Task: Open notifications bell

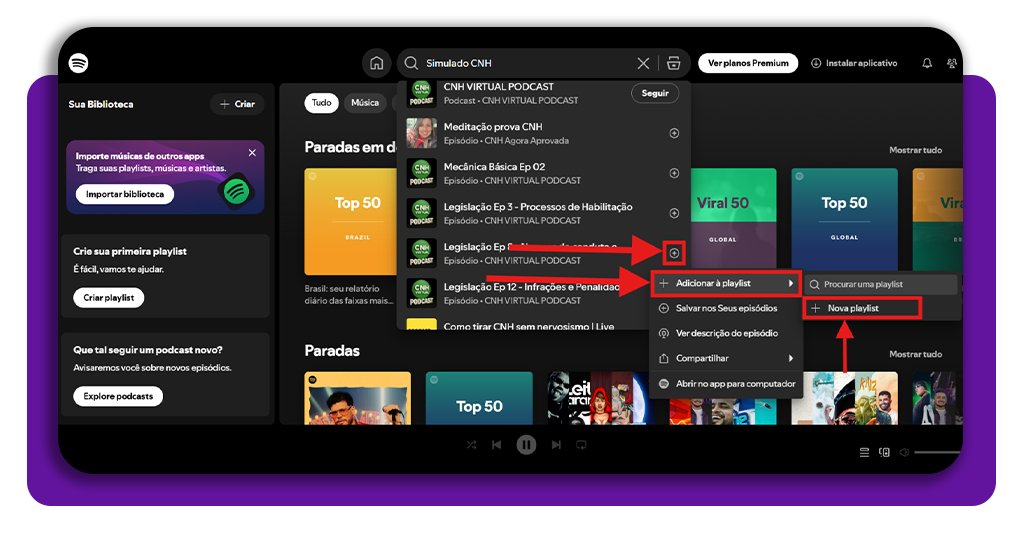Action: (x=927, y=63)
